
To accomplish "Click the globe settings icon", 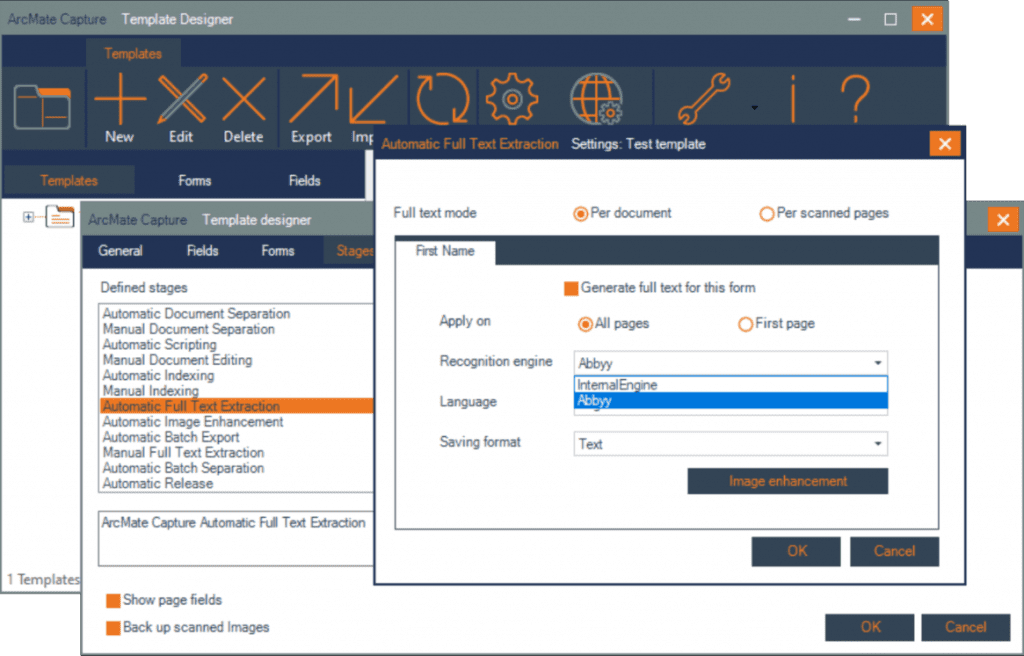I will click(x=596, y=101).
